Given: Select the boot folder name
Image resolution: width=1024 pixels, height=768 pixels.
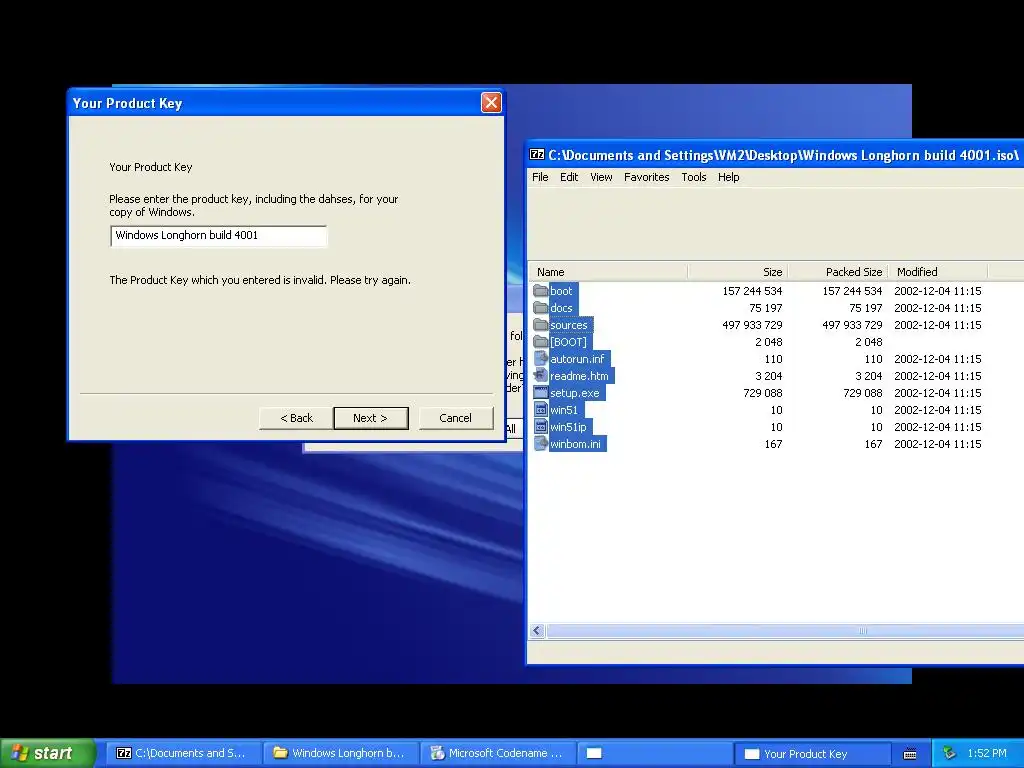Looking at the screenshot, I should [561, 291].
